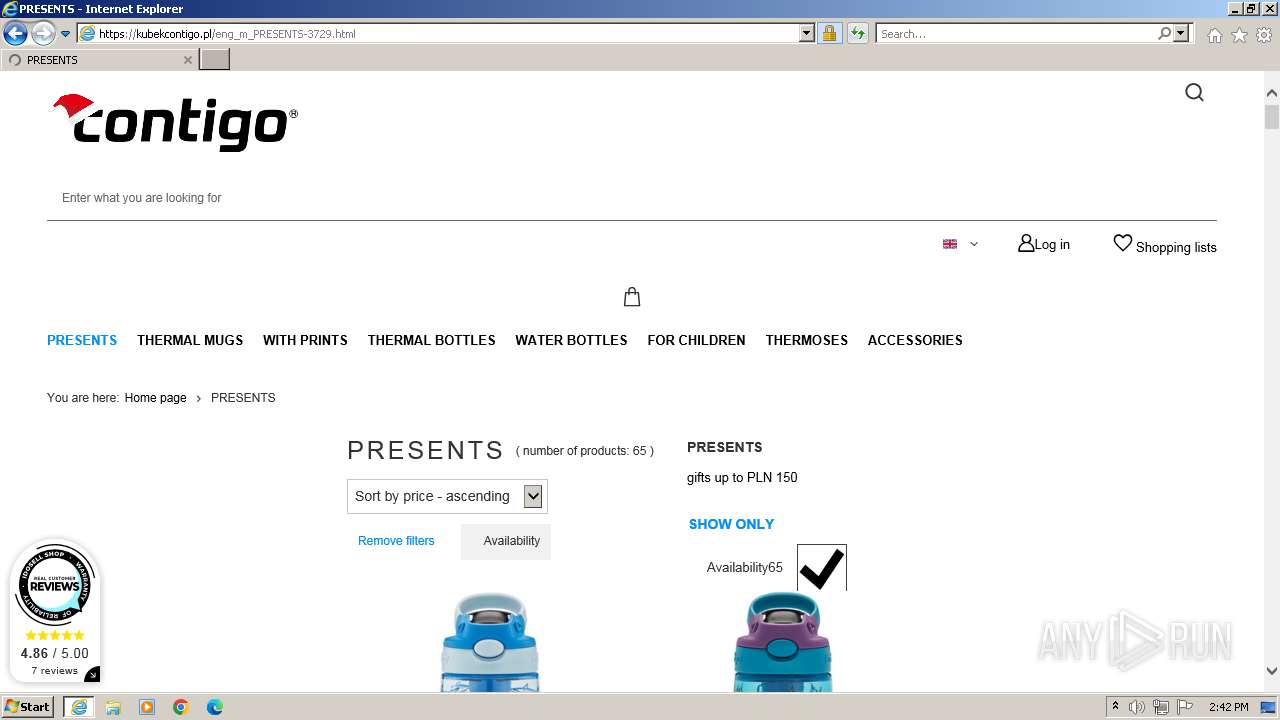Close the PRESENTS browser tab

coord(187,60)
